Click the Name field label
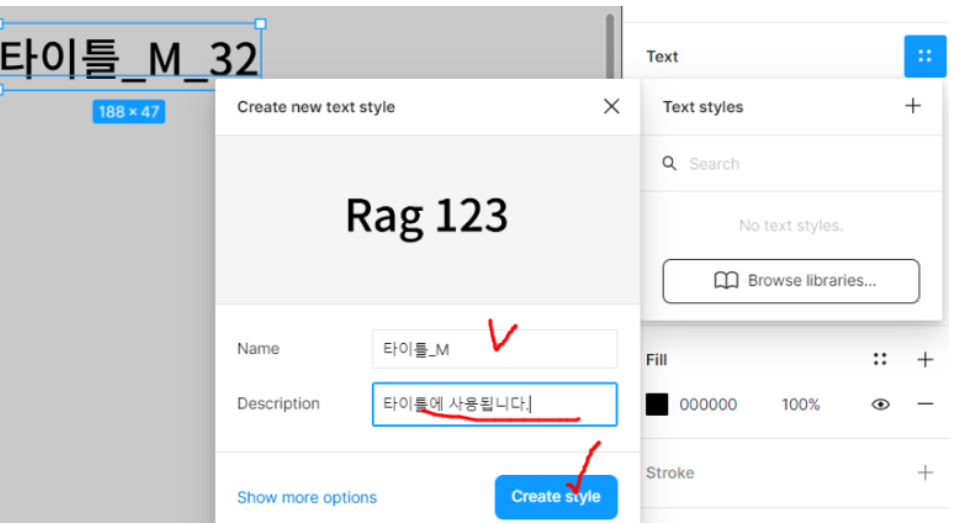 258,349
